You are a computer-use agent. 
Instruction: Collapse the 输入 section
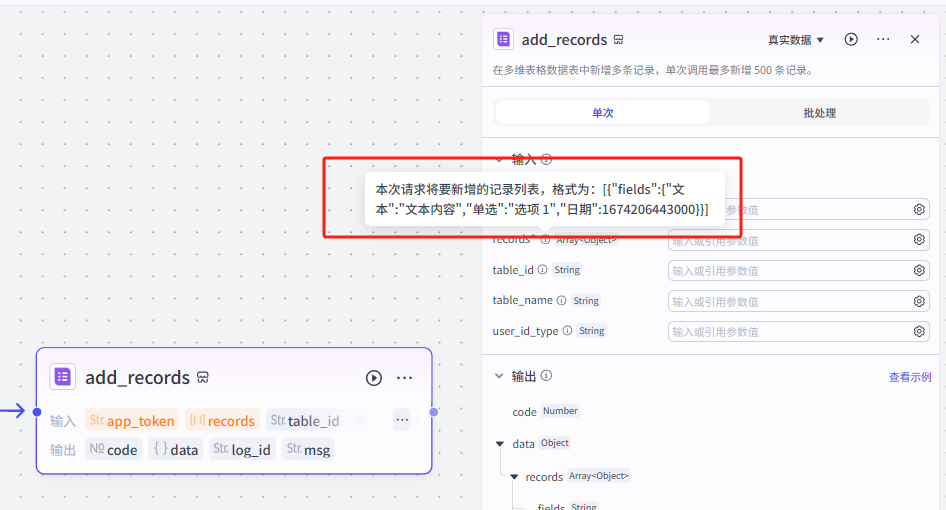(x=499, y=160)
